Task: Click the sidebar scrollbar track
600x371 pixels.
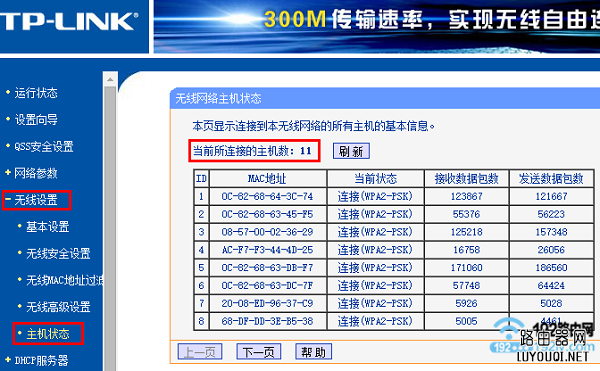Action: pyautogui.click(x=110, y=229)
